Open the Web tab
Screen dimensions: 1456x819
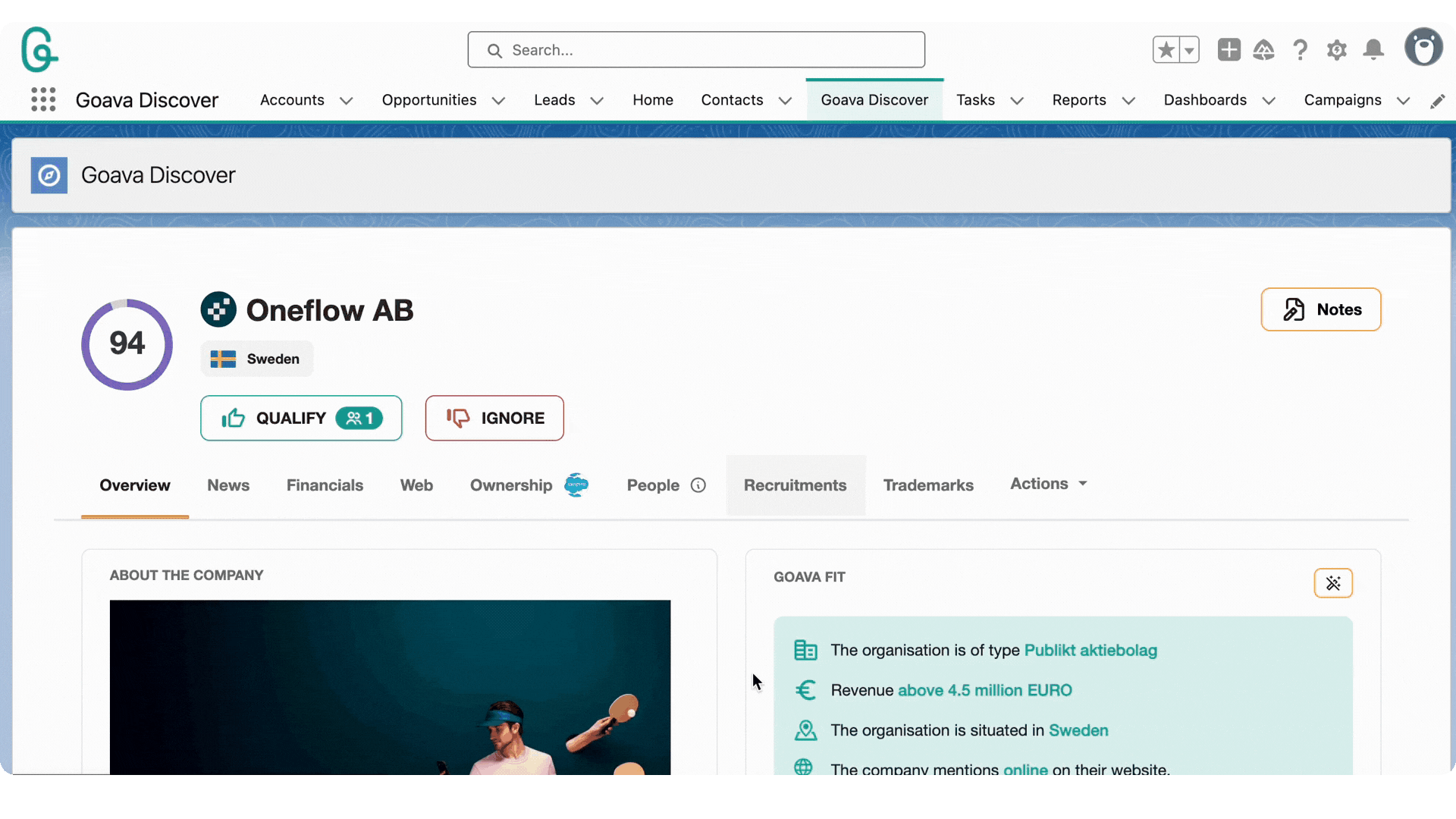point(416,485)
